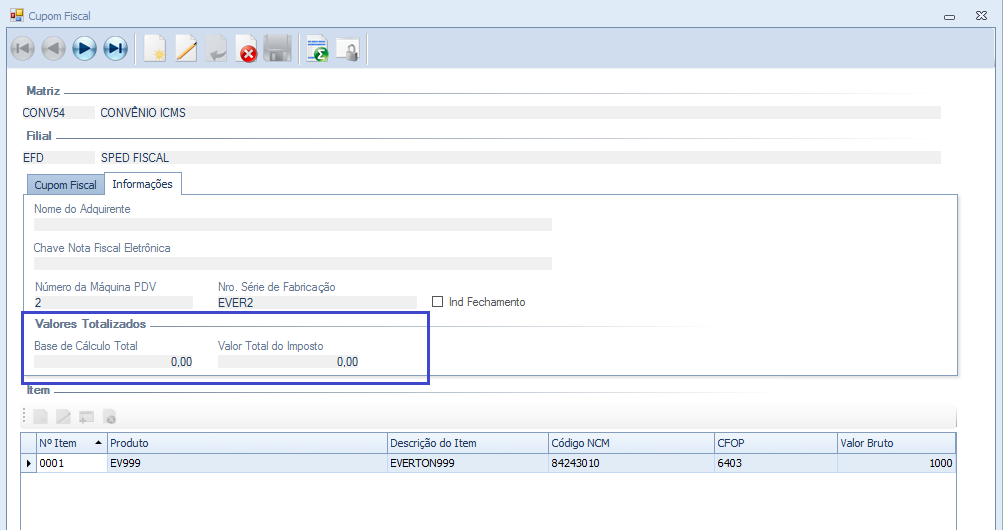Click Código NCM column header
Image resolution: width=1003 pixels, height=530 pixels.
point(631,443)
